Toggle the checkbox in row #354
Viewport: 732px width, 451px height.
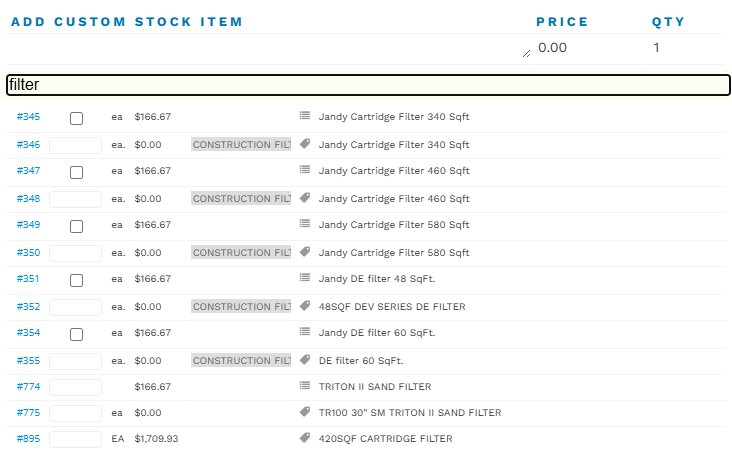76,334
